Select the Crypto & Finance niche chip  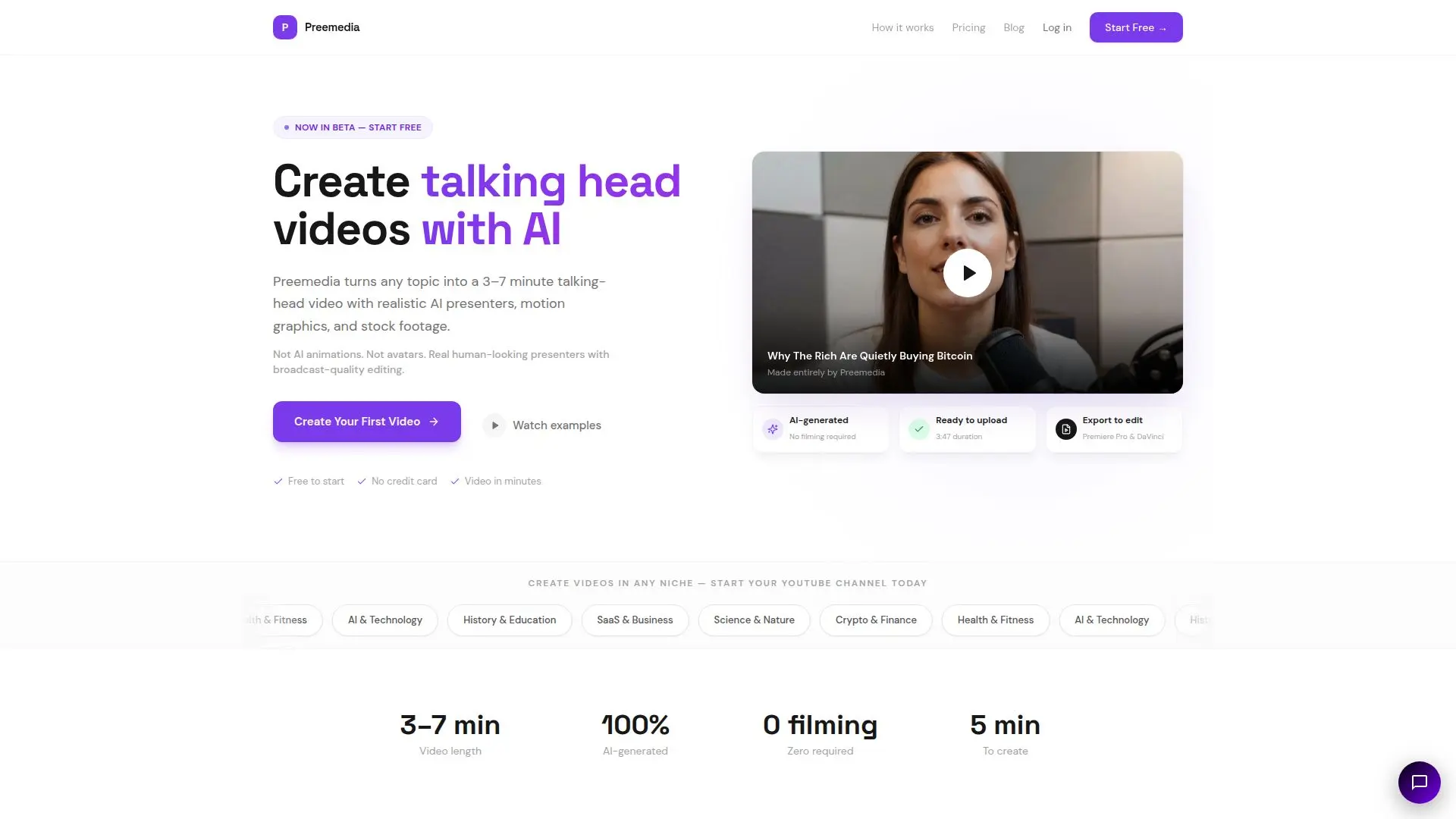point(876,620)
